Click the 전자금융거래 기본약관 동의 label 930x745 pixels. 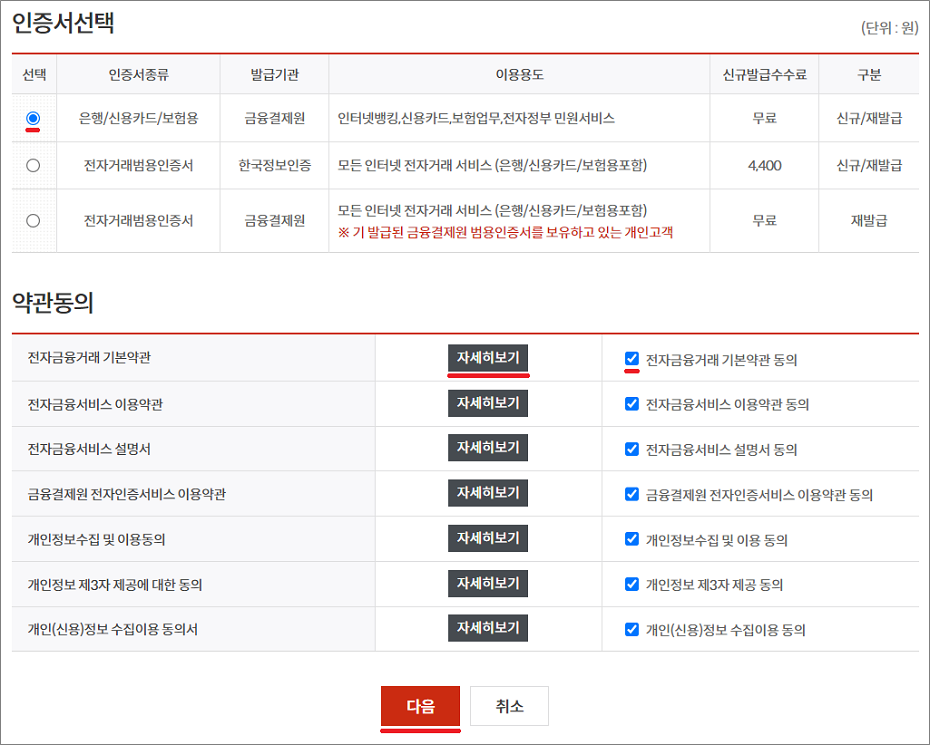pyautogui.click(x=721, y=359)
